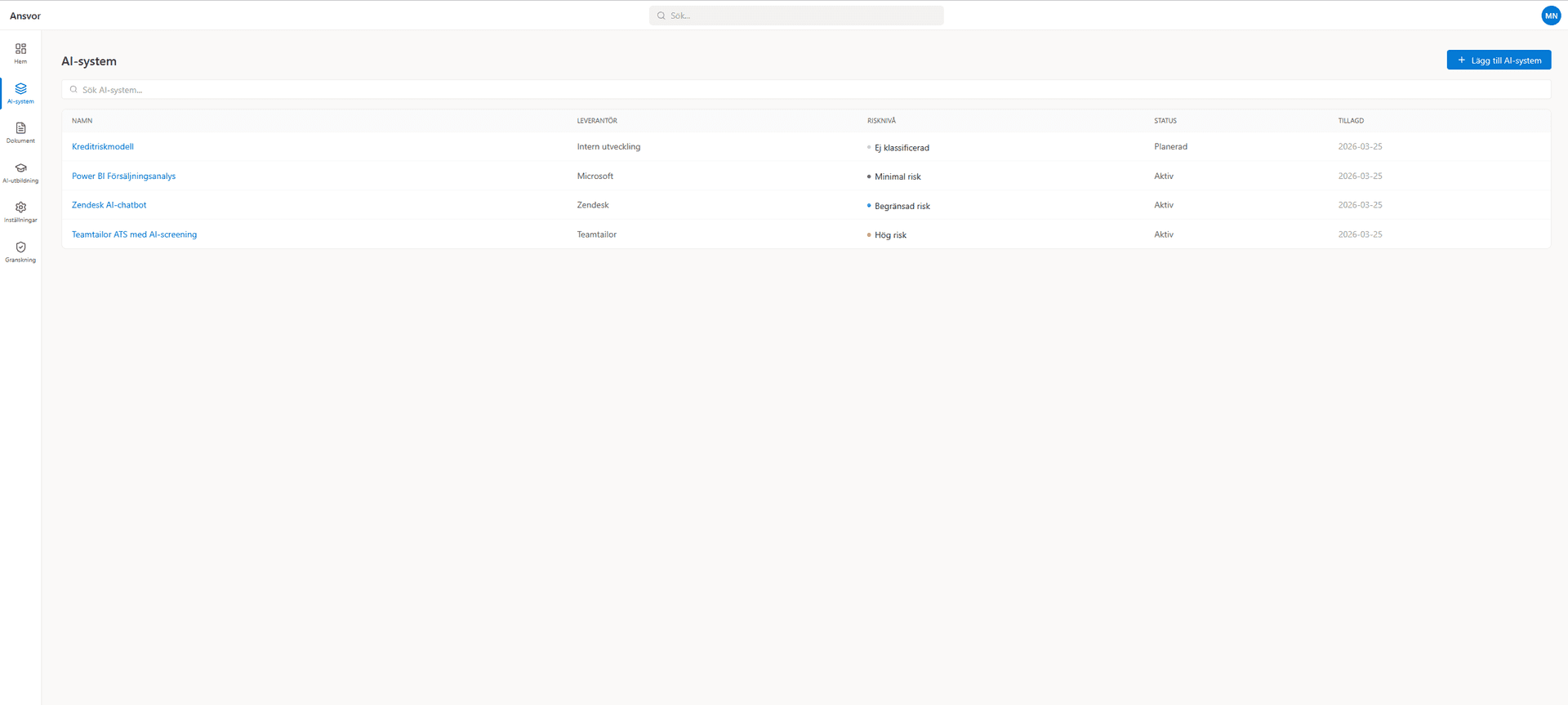Click the MN user avatar
Image resolution: width=1568 pixels, height=705 pixels.
click(x=1551, y=16)
